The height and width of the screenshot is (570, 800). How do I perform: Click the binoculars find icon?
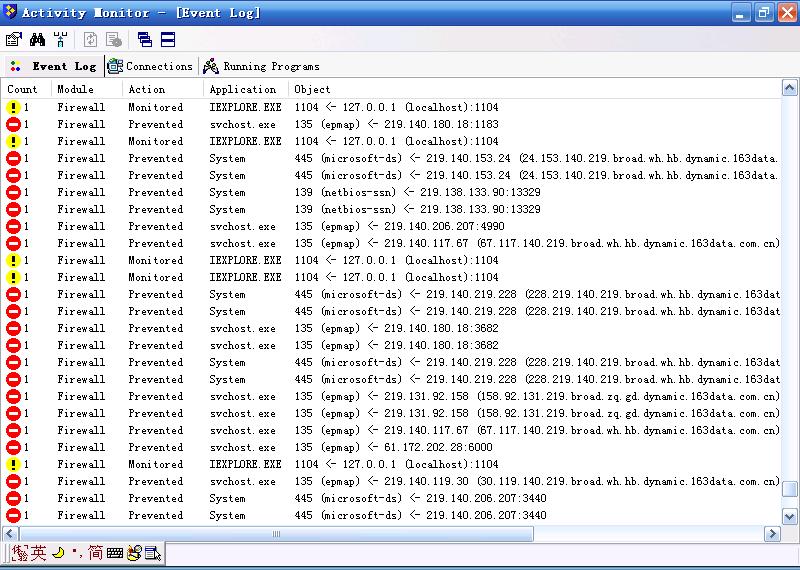point(37,39)
